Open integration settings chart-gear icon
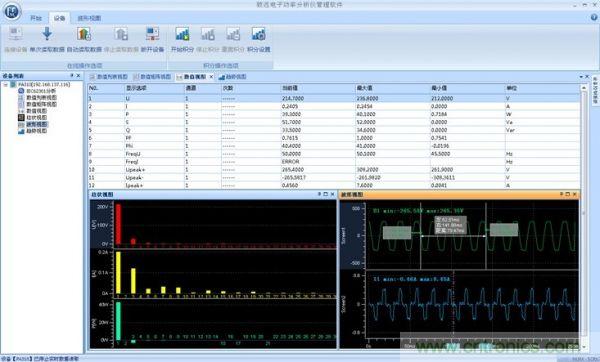 click(259, 34)
